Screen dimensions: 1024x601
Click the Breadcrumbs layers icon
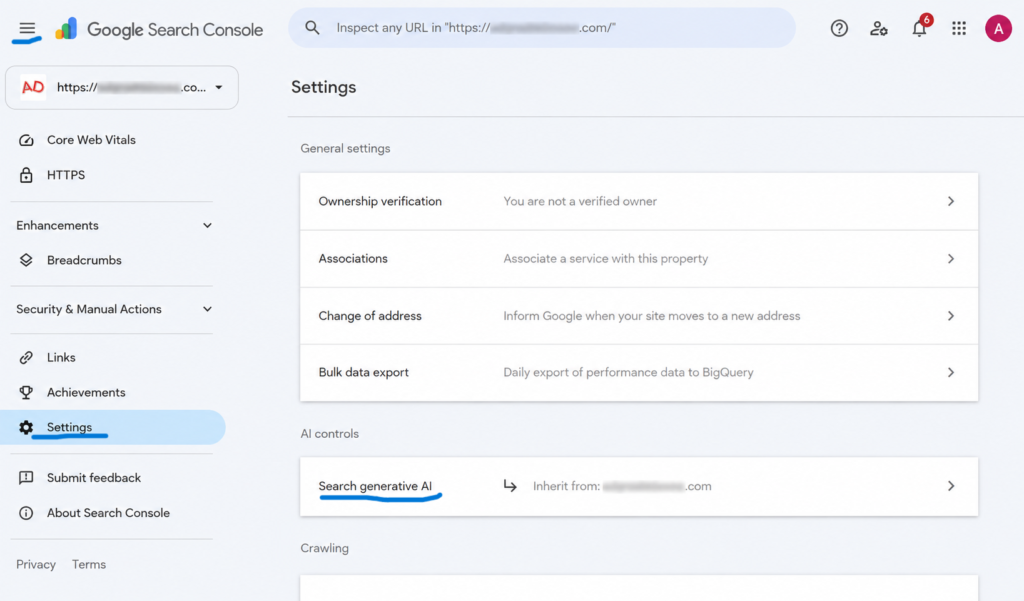tap(26, 260)
